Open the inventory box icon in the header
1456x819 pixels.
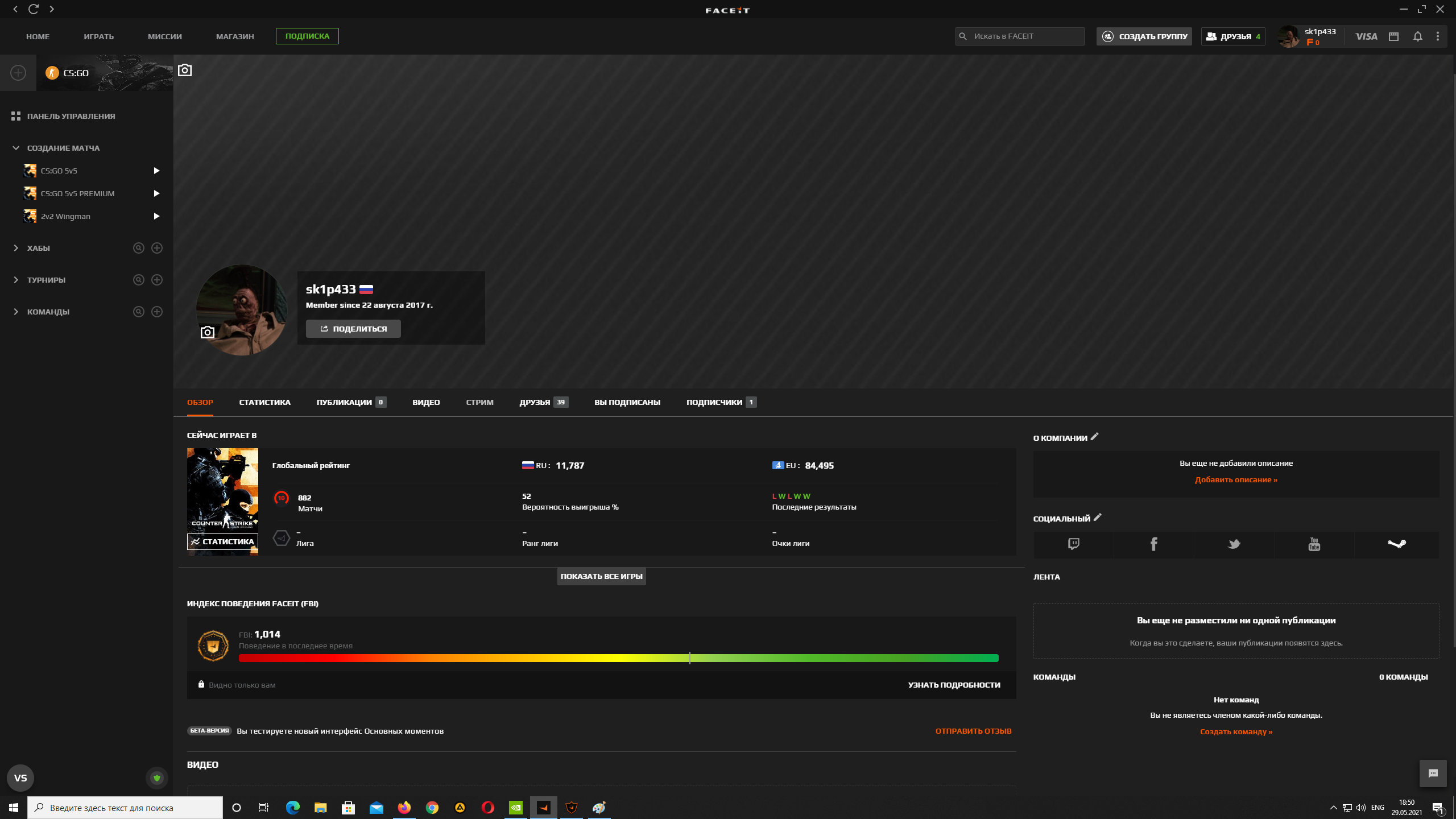(1393, 36)
